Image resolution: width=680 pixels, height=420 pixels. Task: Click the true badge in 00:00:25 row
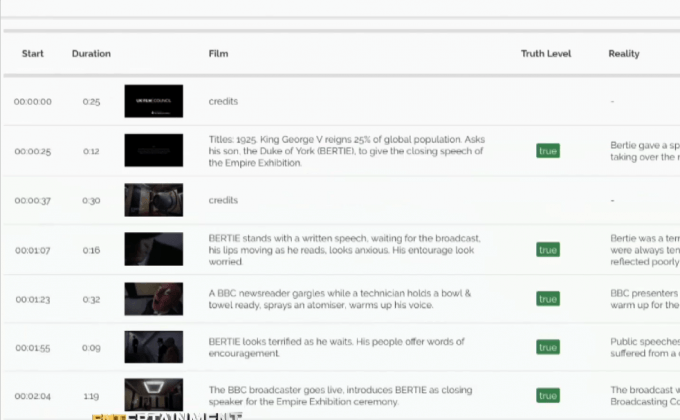pos(548,151)
